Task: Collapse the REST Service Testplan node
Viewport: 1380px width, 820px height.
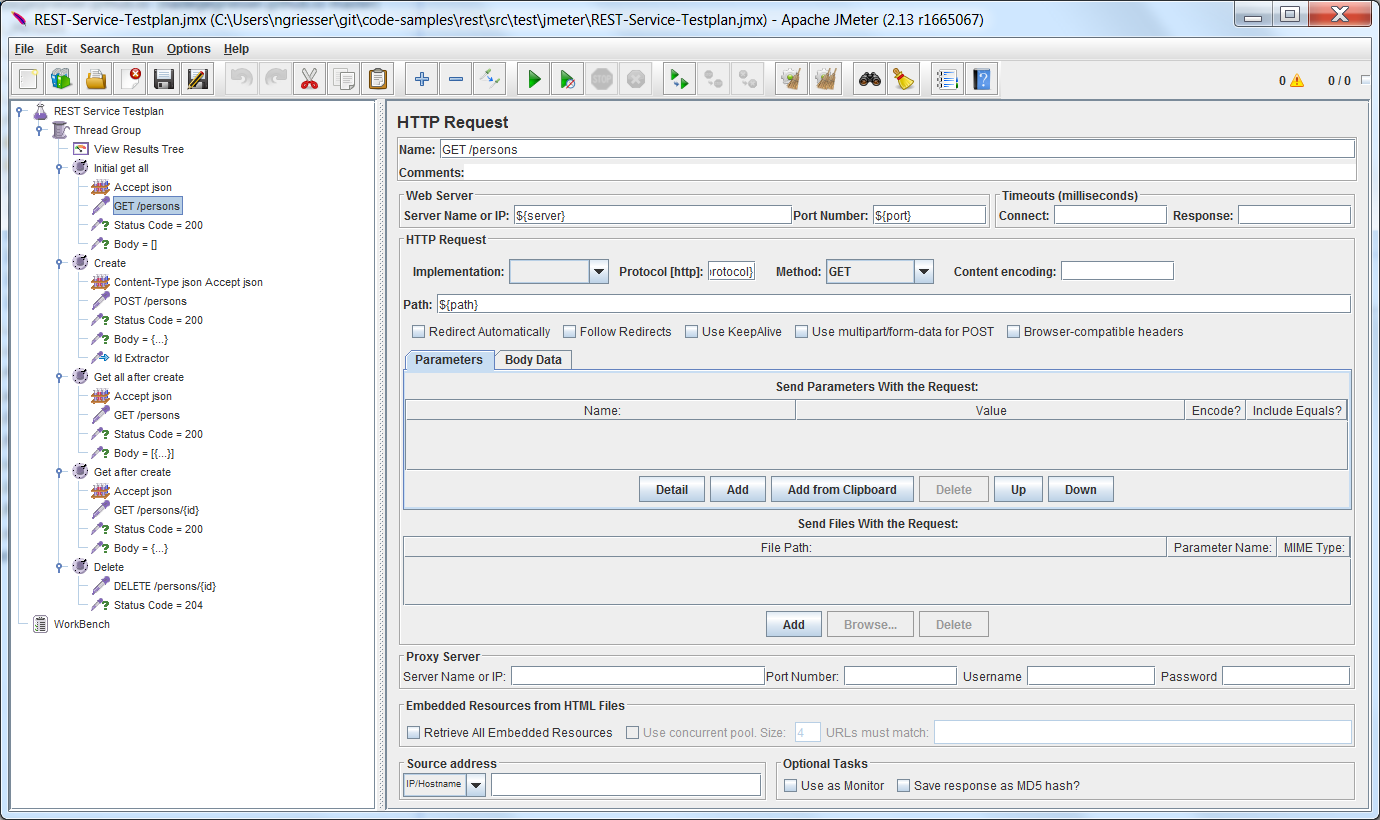Action: tap(19, 111)
